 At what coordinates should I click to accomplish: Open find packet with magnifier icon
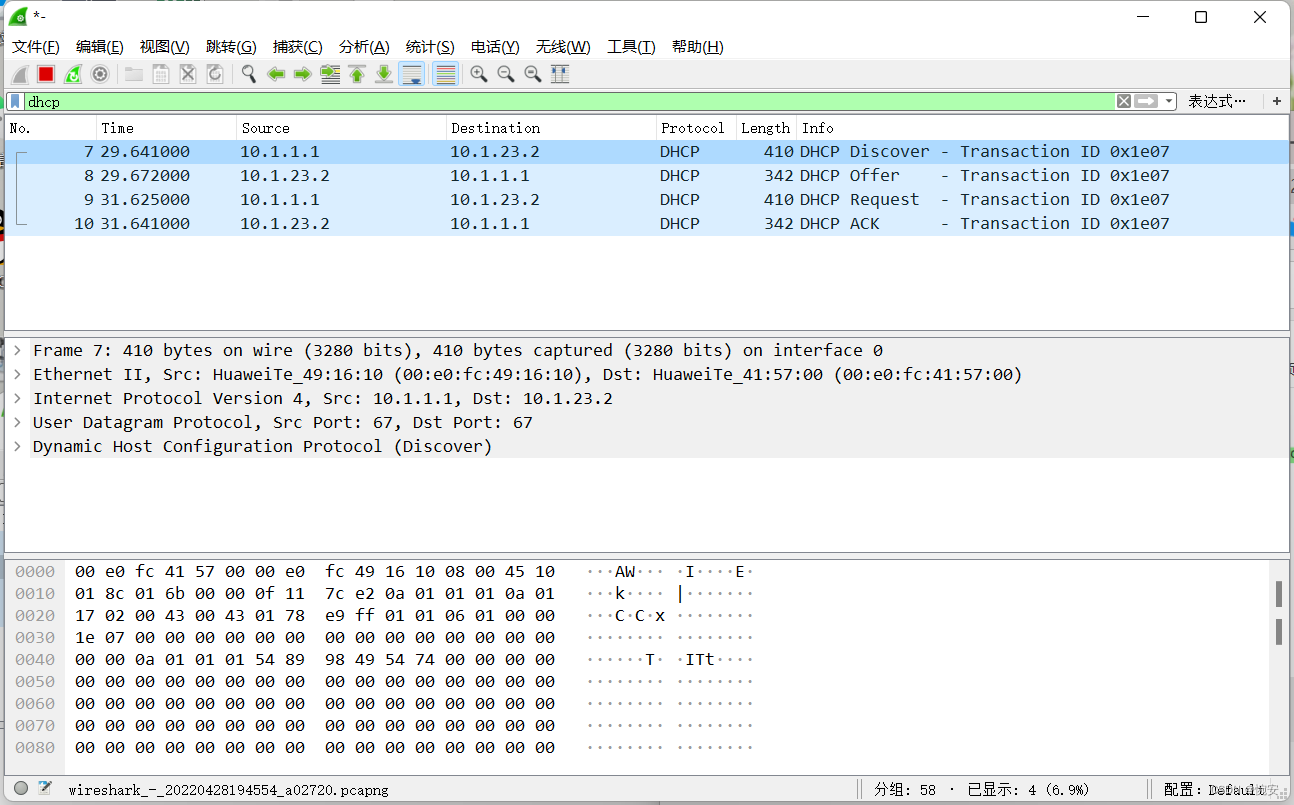coord(248,74)
